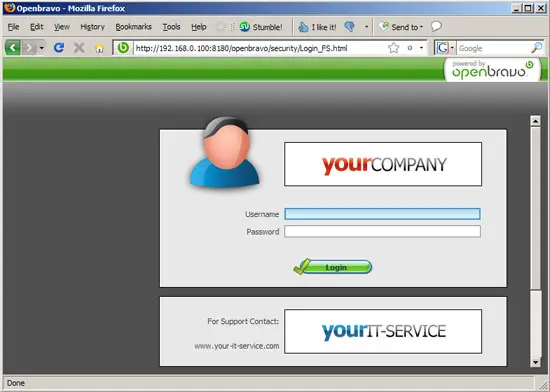The image size is (550, 392).
Task: Bookmark this page with the star icon
Action: [394, 48]
